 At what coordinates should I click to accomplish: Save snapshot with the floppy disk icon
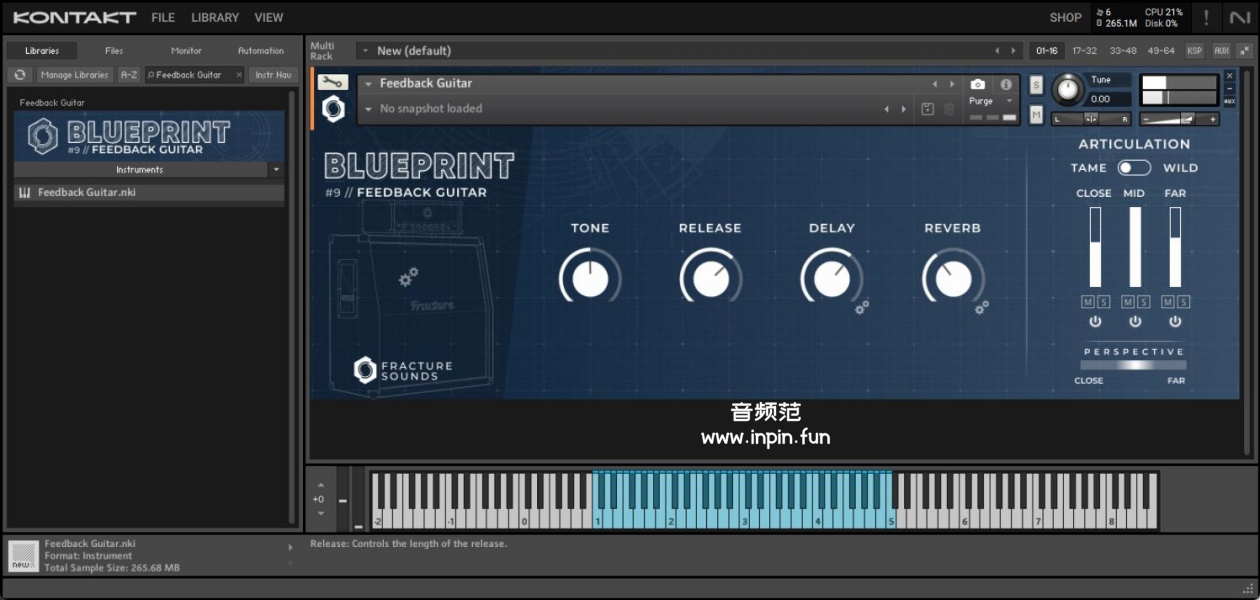(928, 109)
